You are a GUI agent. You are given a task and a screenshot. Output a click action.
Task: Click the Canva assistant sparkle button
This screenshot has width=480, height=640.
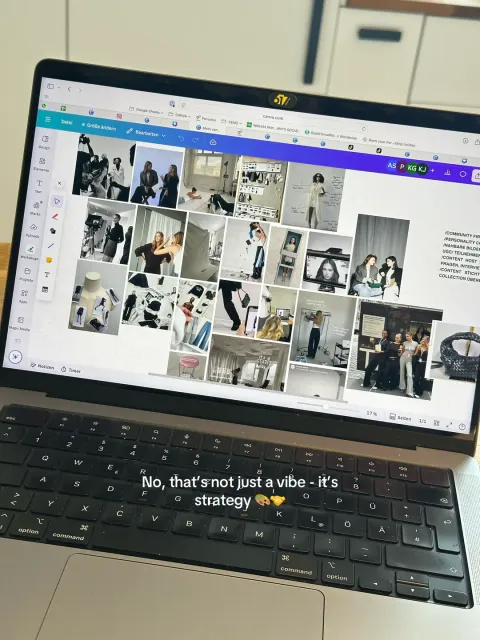tap(15, 357)
